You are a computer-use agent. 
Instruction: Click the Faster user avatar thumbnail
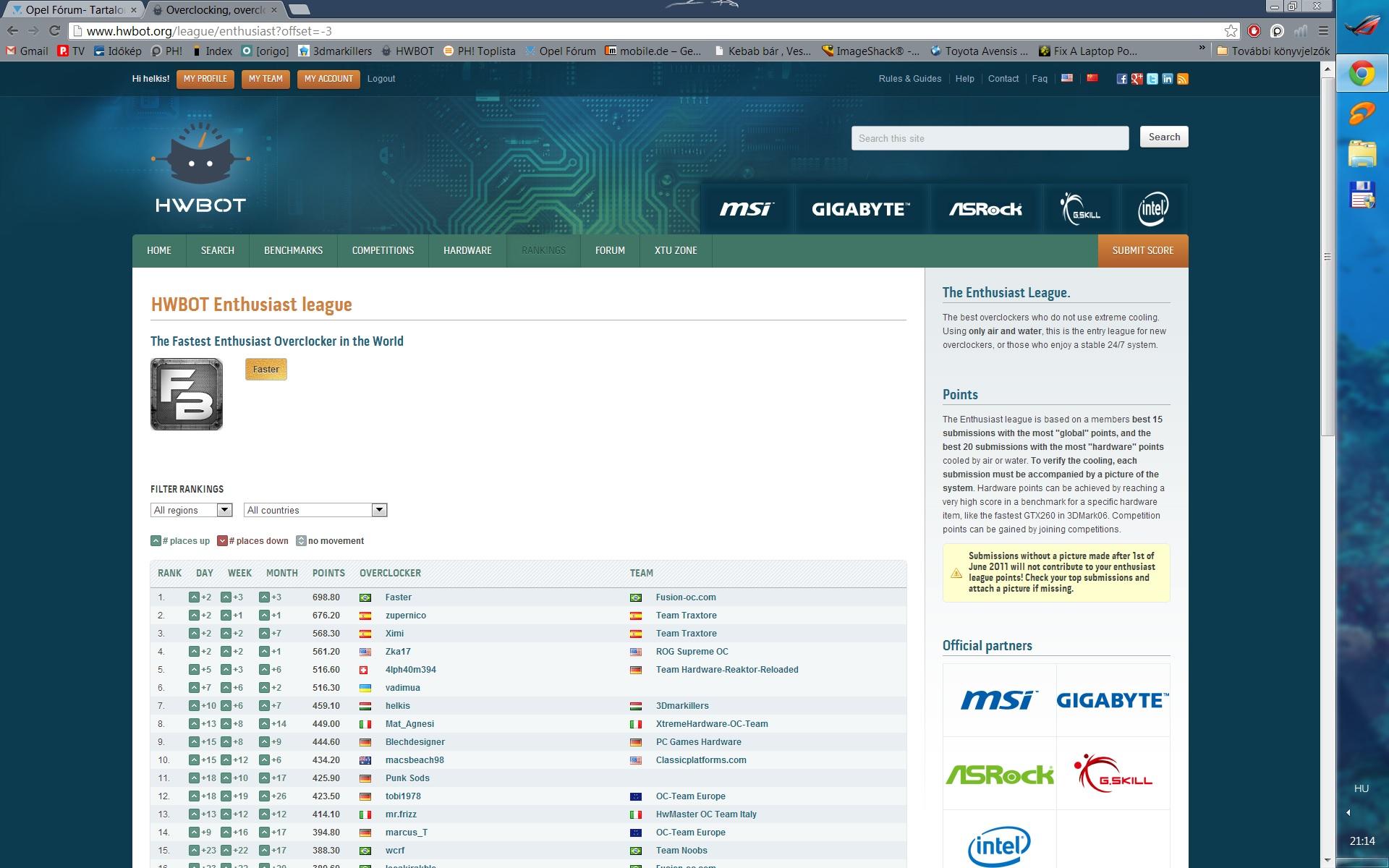[187, 394]
